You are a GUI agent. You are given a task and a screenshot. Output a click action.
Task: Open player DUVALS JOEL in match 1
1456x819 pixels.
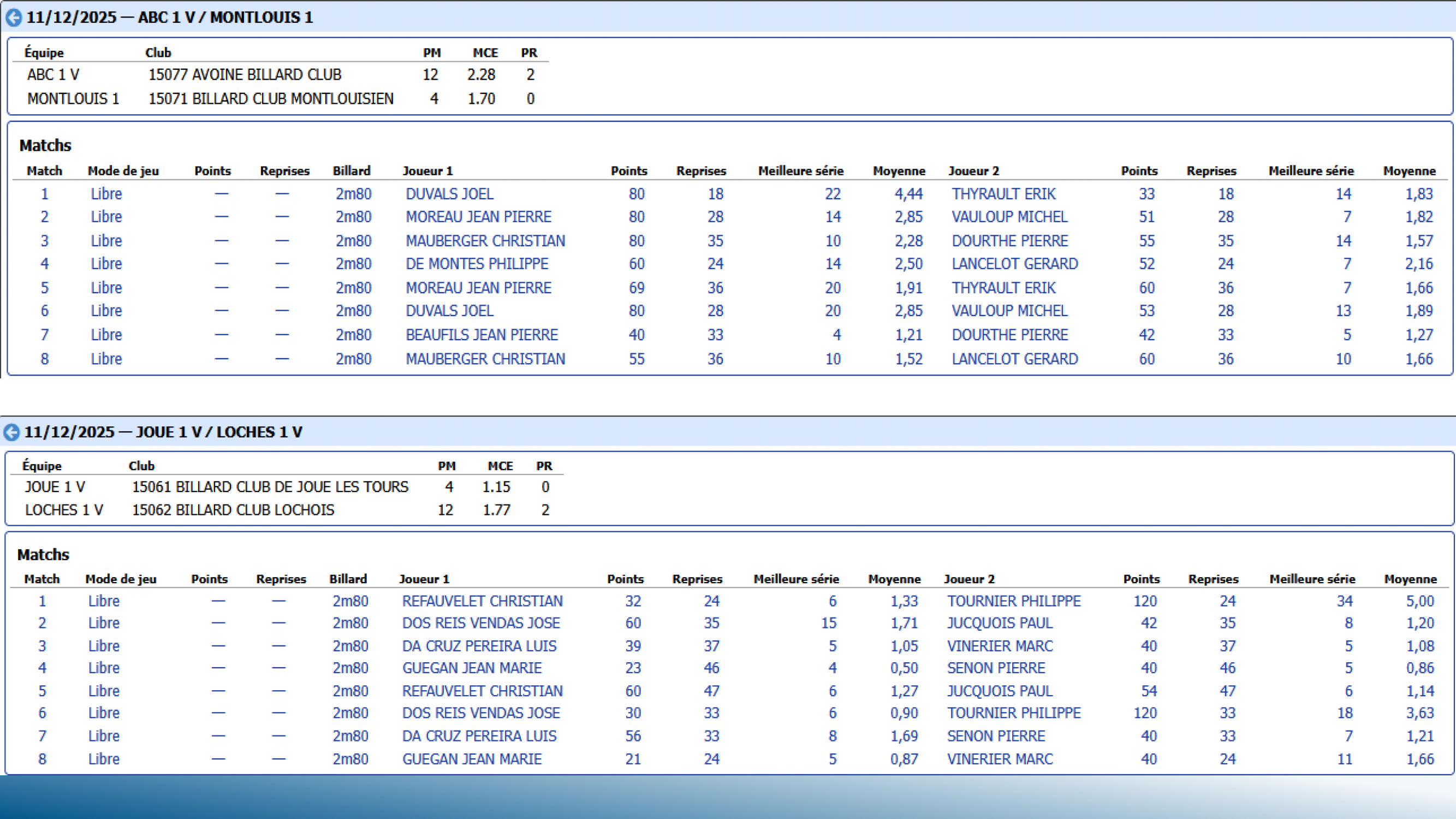point(449,194)
